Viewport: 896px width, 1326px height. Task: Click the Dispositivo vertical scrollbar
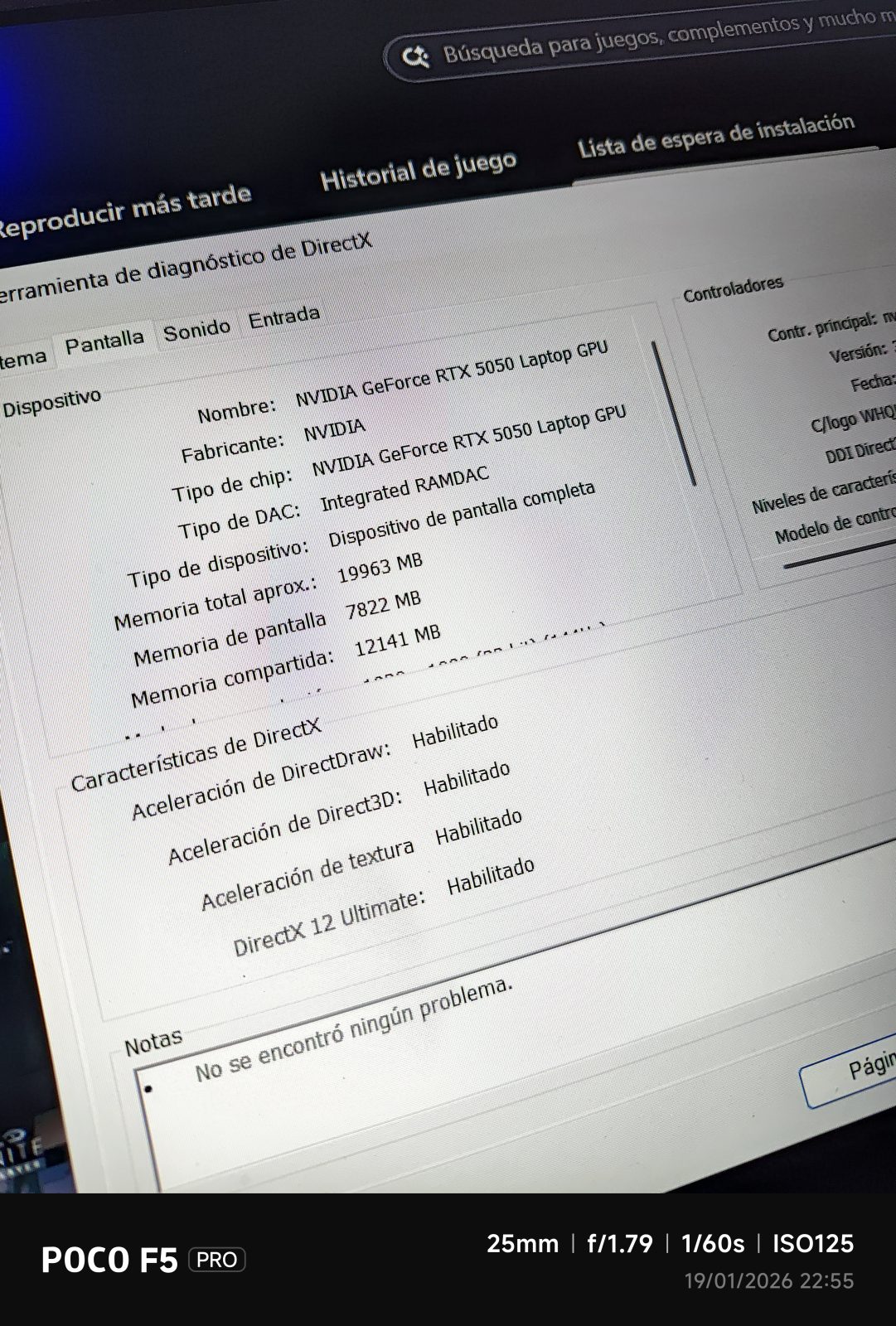(x=674, y=414)
